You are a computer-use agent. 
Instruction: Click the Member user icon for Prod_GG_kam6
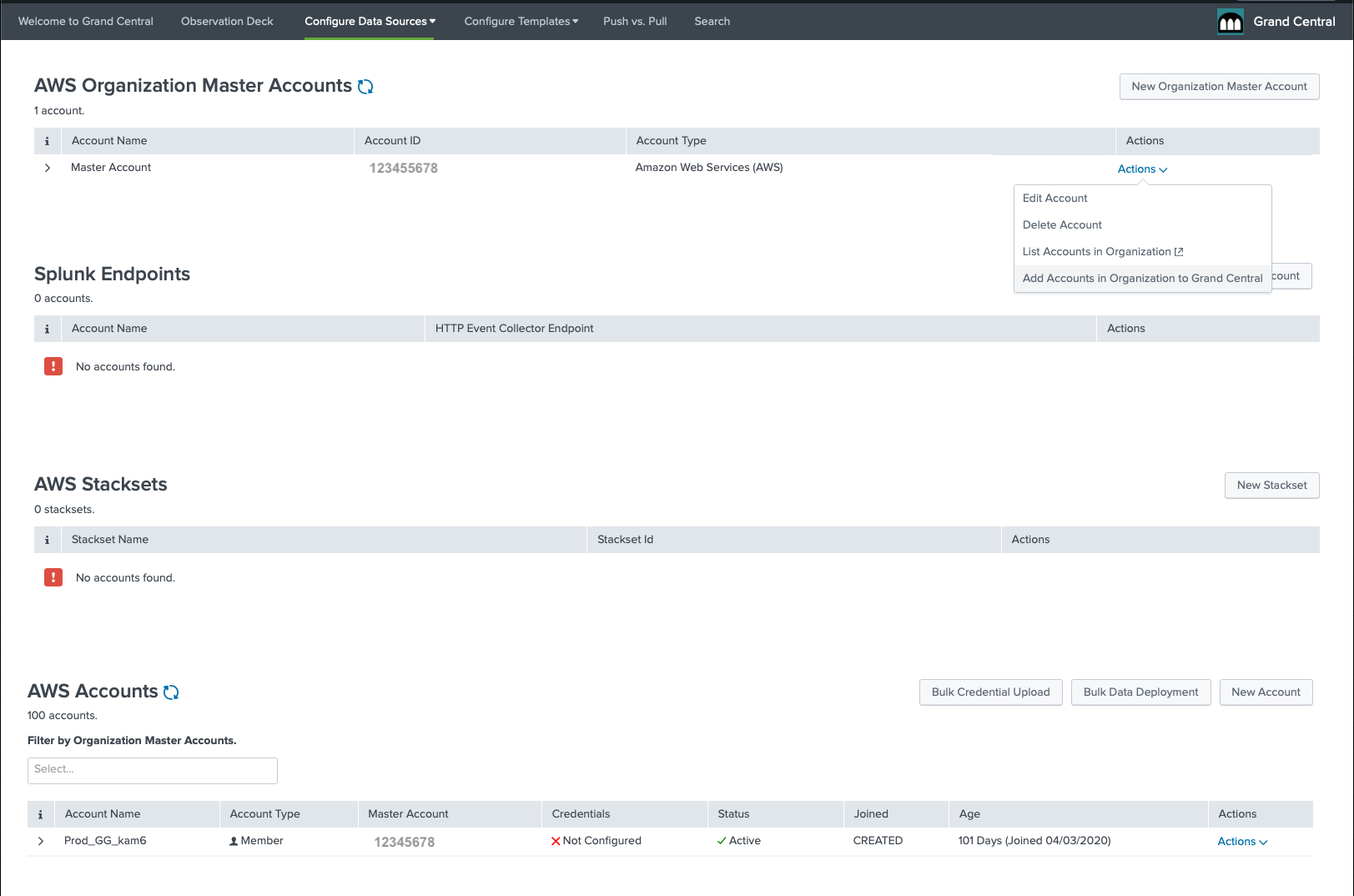pyautogui.click(x=234, y=841)
